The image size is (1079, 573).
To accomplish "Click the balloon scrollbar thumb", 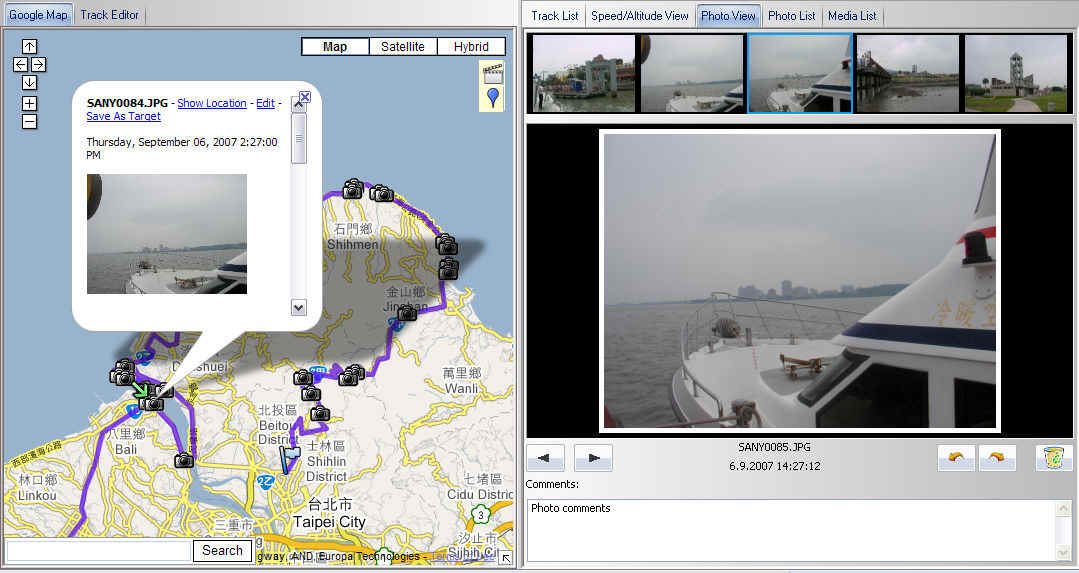I will (299, 138).
